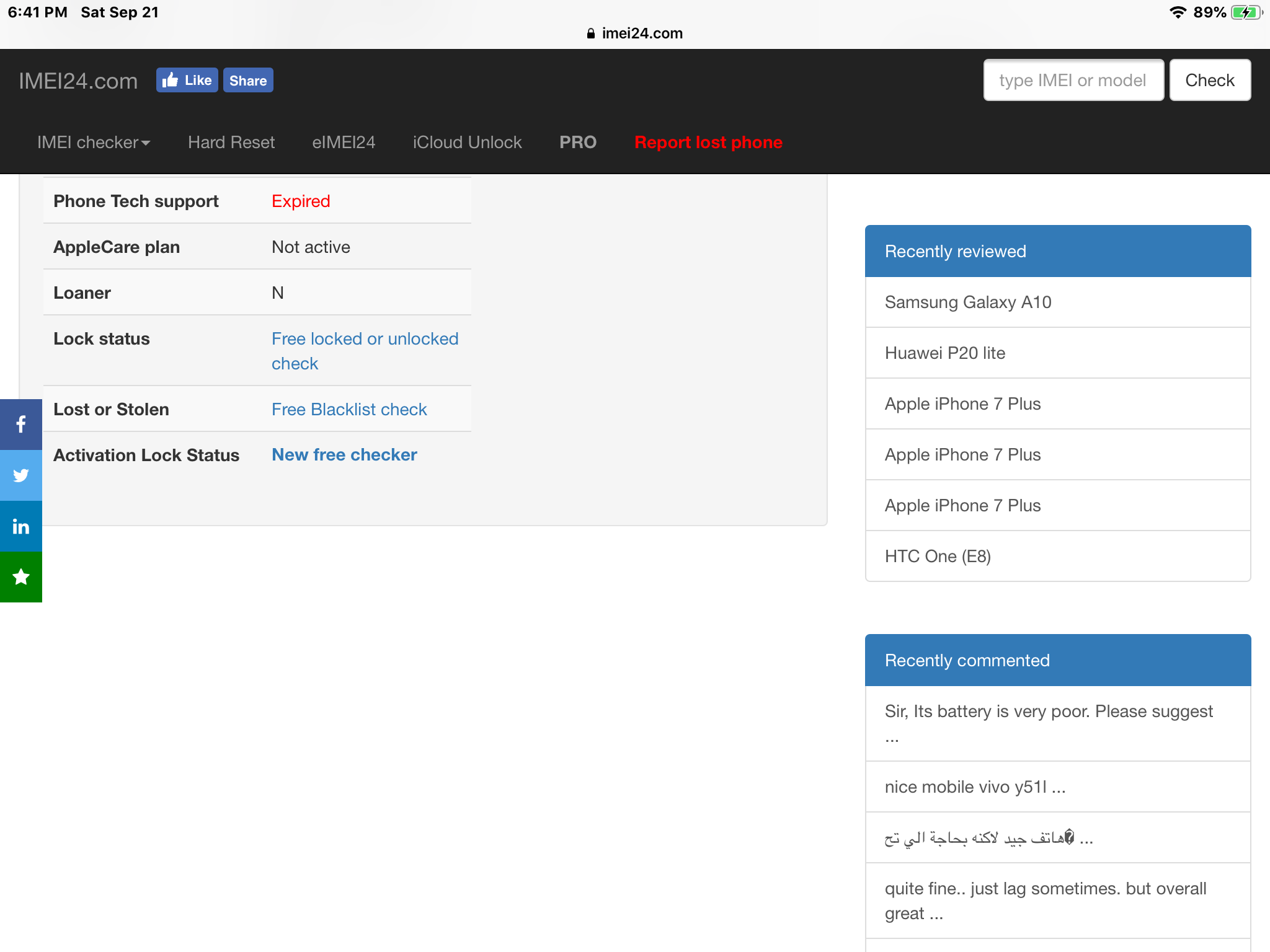Click New free checker link
Image resolution: width=1270 pixels, height=952 pixels.
344,455
